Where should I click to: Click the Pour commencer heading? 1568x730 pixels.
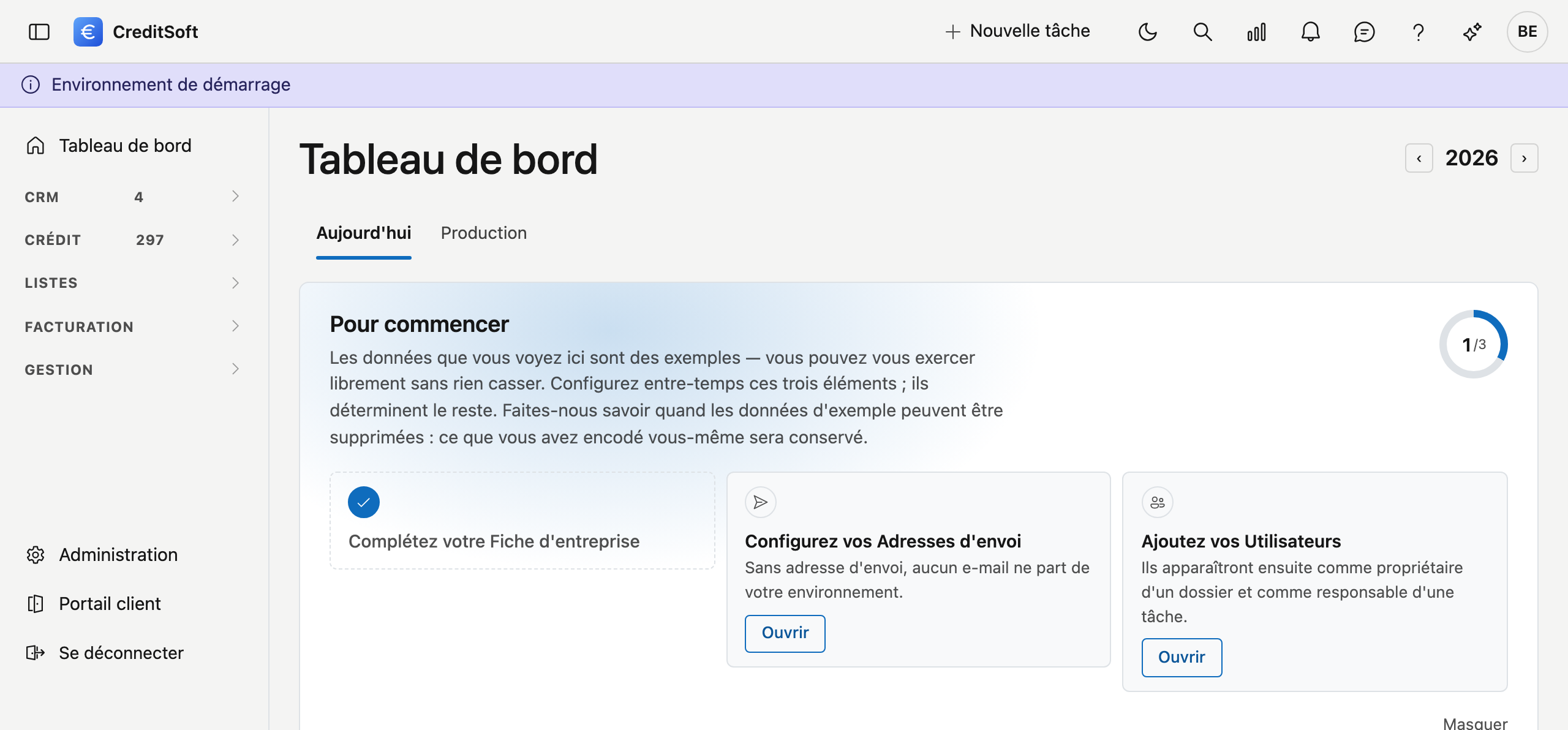pos(419,324)
